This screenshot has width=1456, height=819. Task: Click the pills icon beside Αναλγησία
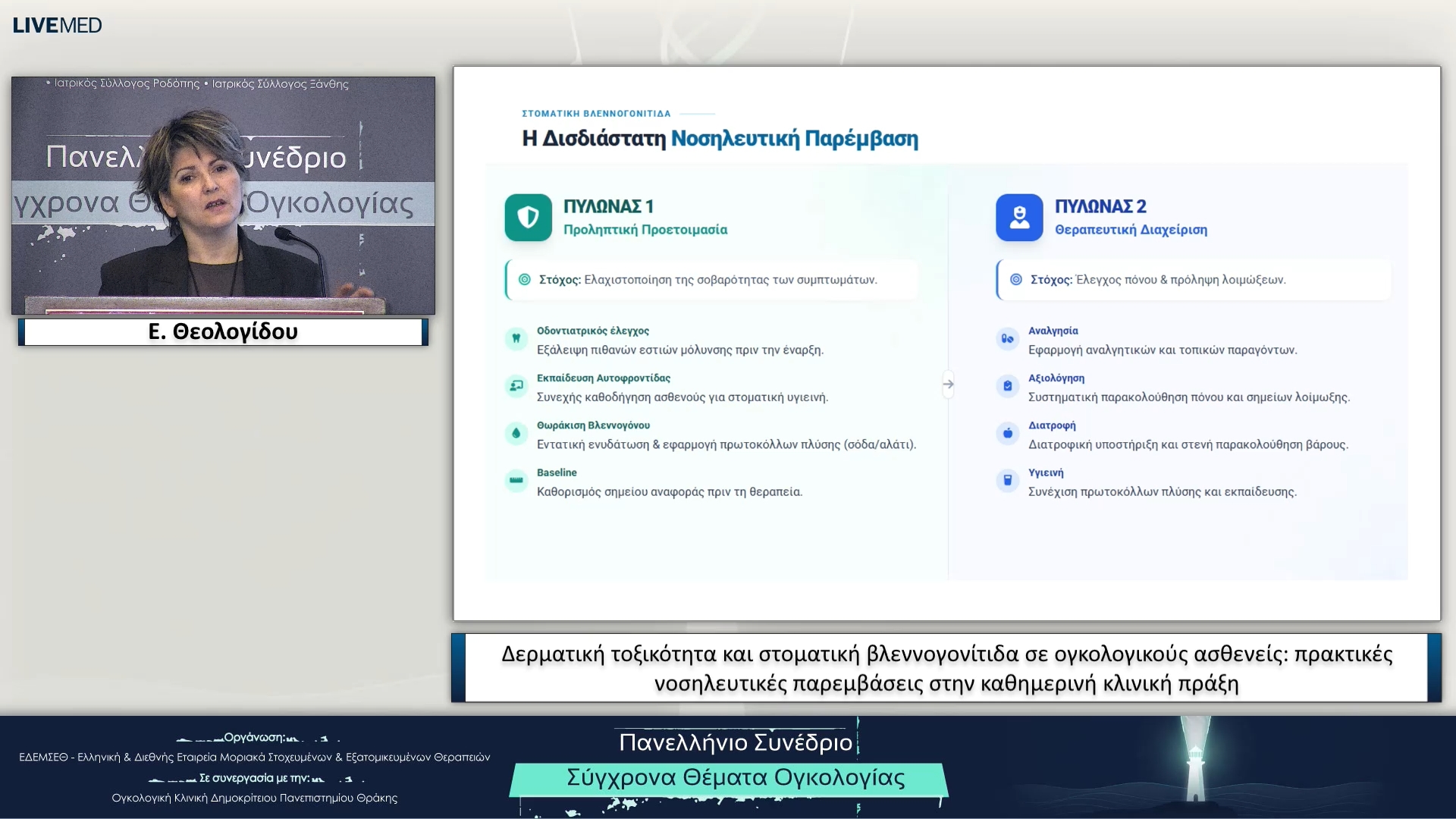tap(1007, 338)
